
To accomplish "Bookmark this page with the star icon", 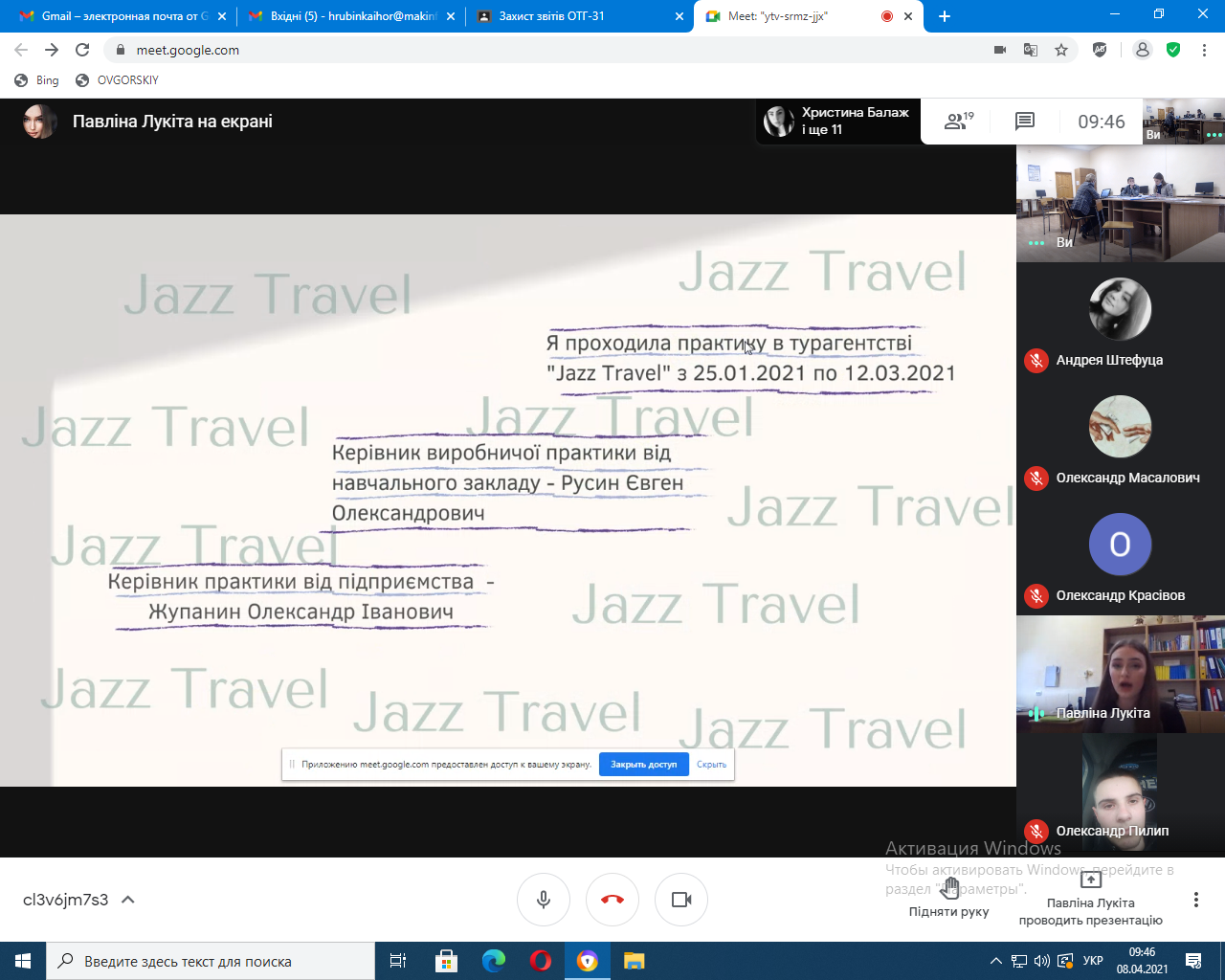I will pos(1061,50).
